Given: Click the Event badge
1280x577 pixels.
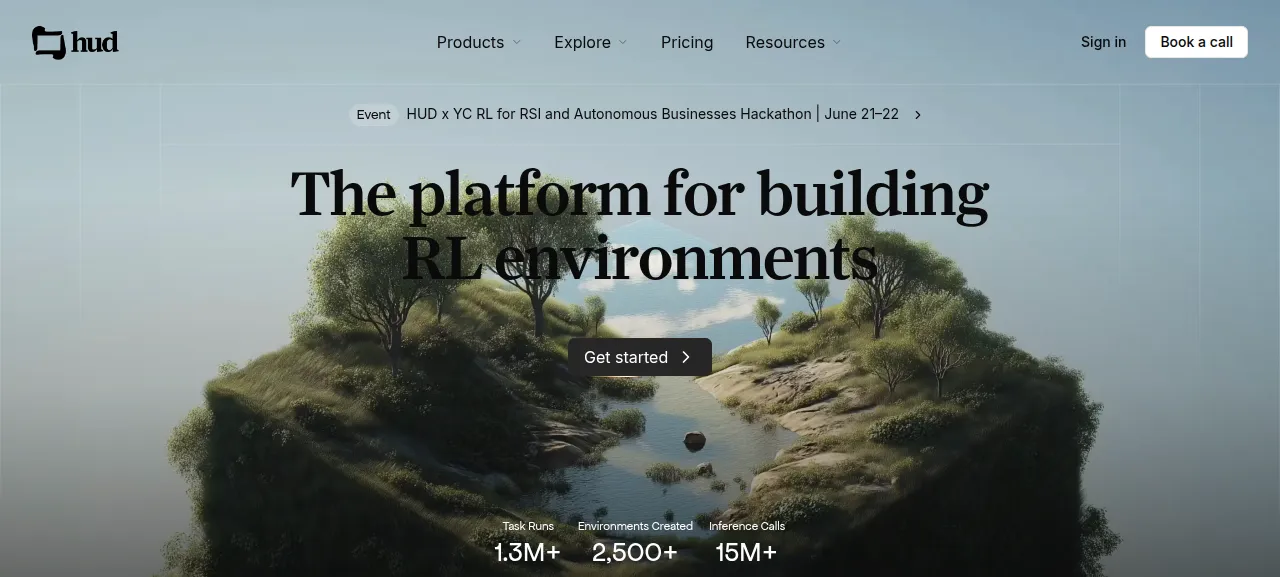Looking at the screenshot, I should tap(373, 114).
